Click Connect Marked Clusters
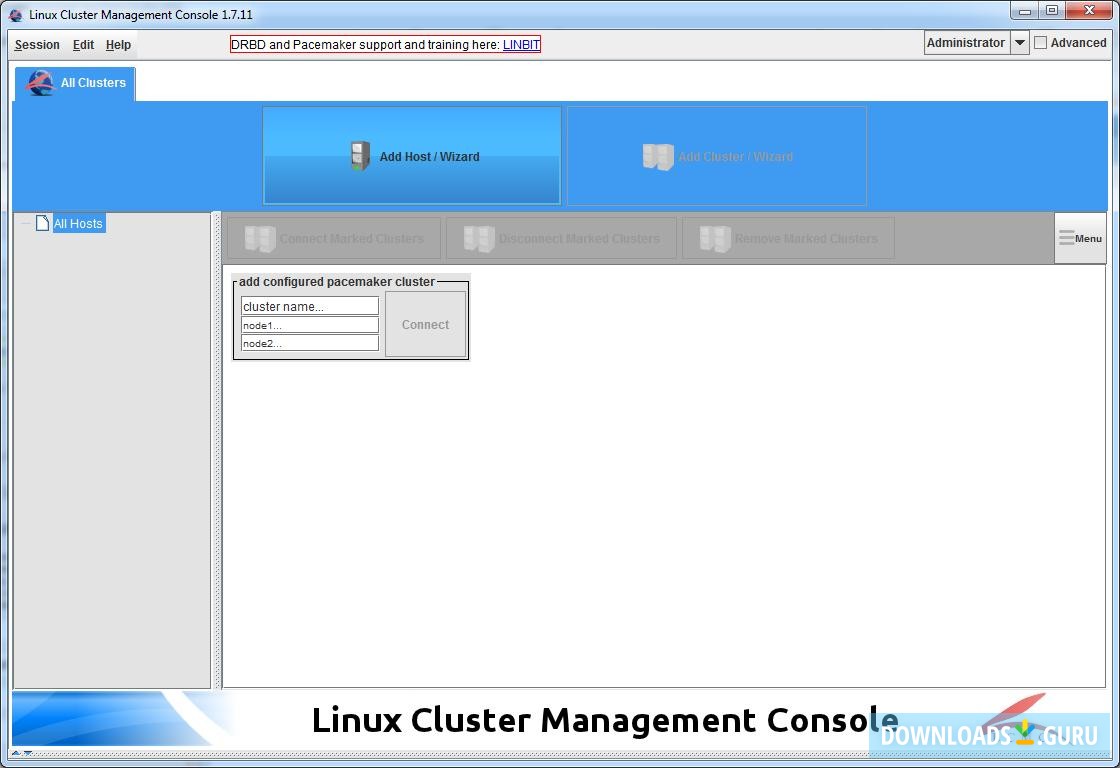The height and width of the screenshot is (768, 1120). 334,239
